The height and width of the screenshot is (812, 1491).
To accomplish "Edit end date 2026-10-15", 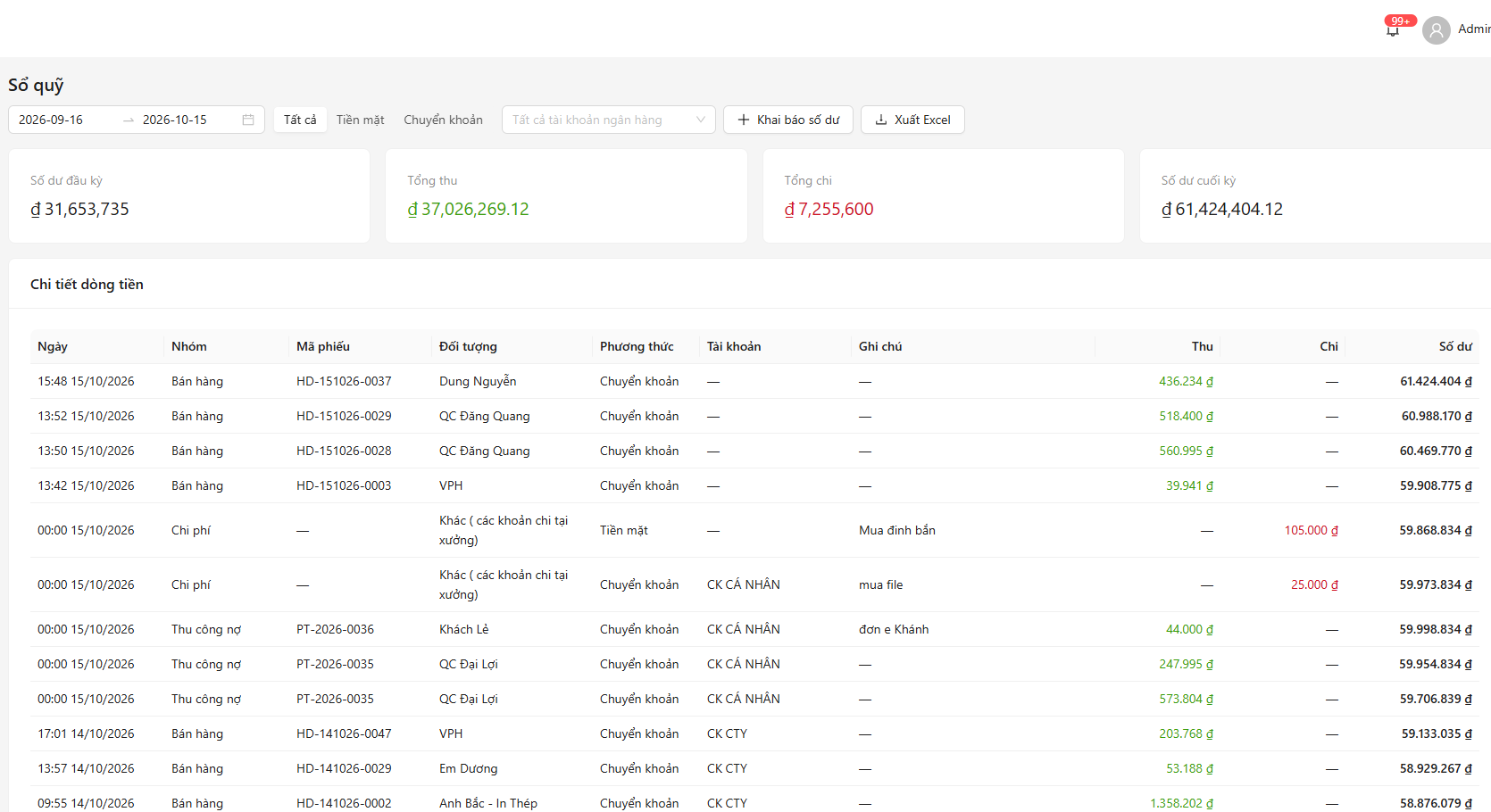I will (175, 120).
